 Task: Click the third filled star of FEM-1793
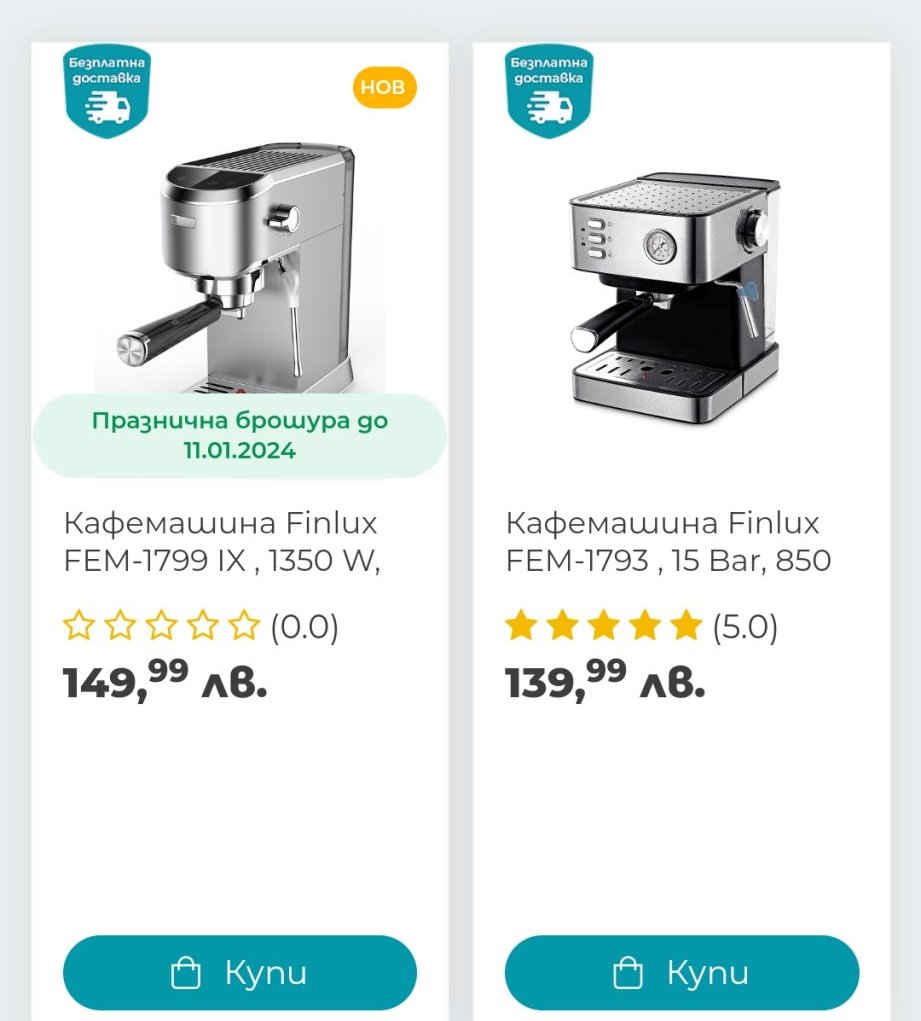604,625
